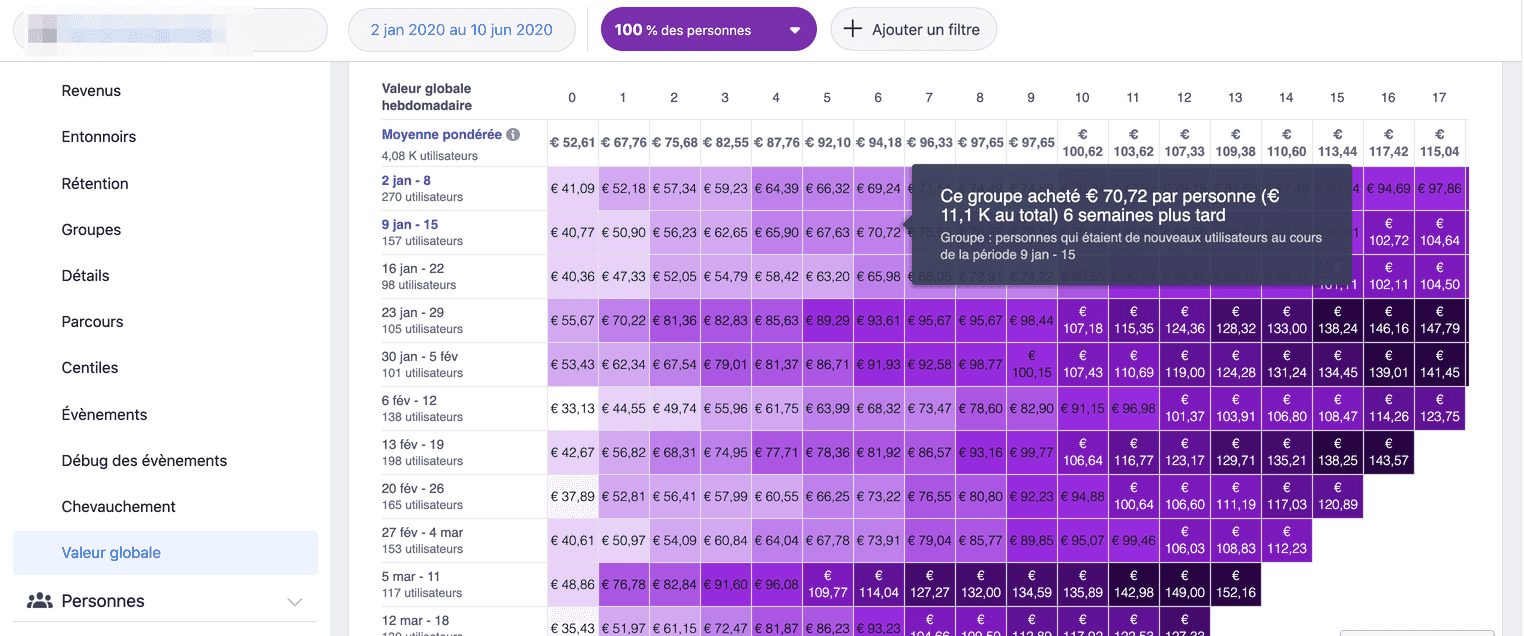Screen dimensions: 1524x636
Task: Go to the Entonnoirs section
Action: tap(99, 137)
